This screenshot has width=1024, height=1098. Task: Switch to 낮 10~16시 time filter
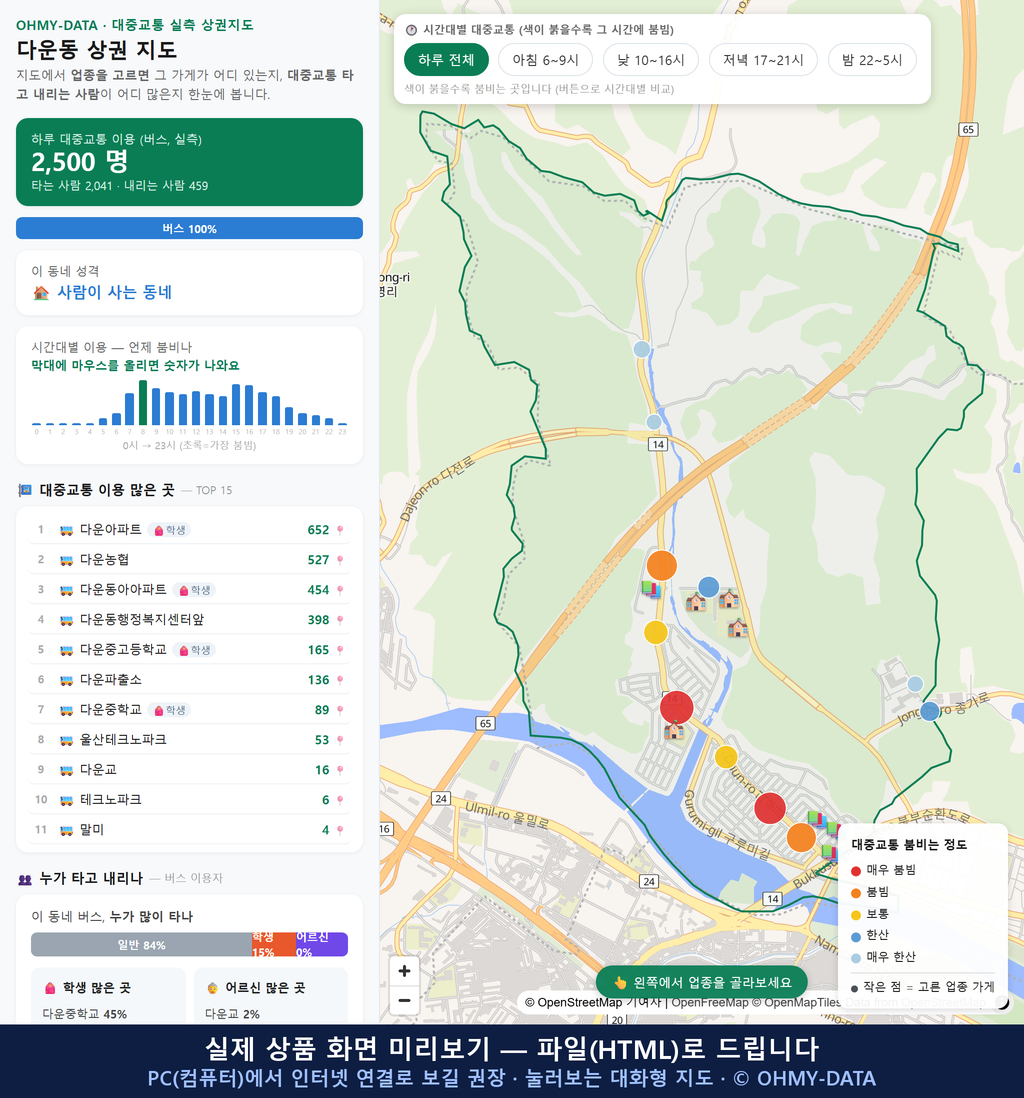650,60
